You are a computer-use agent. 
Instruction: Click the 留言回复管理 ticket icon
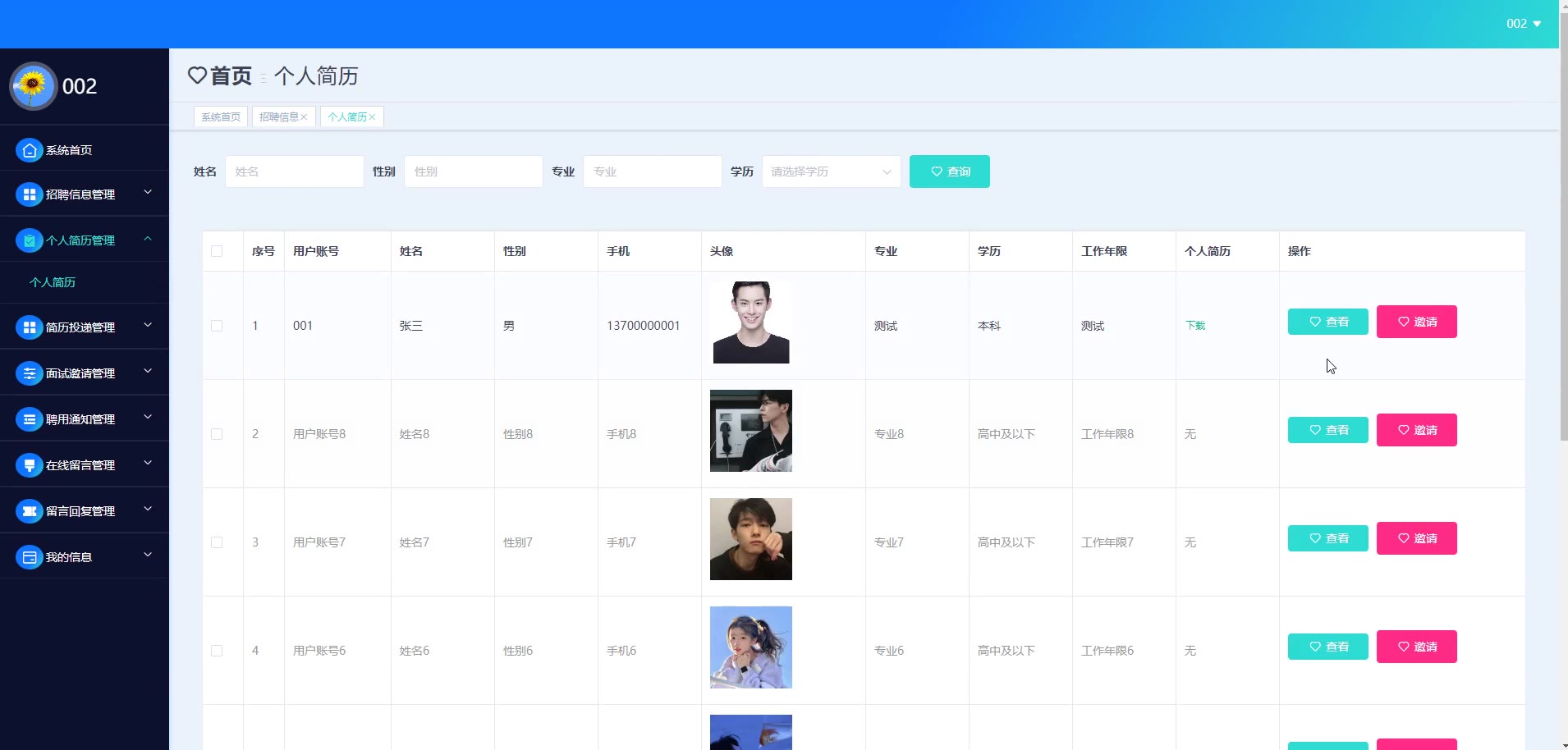[30, 511]
